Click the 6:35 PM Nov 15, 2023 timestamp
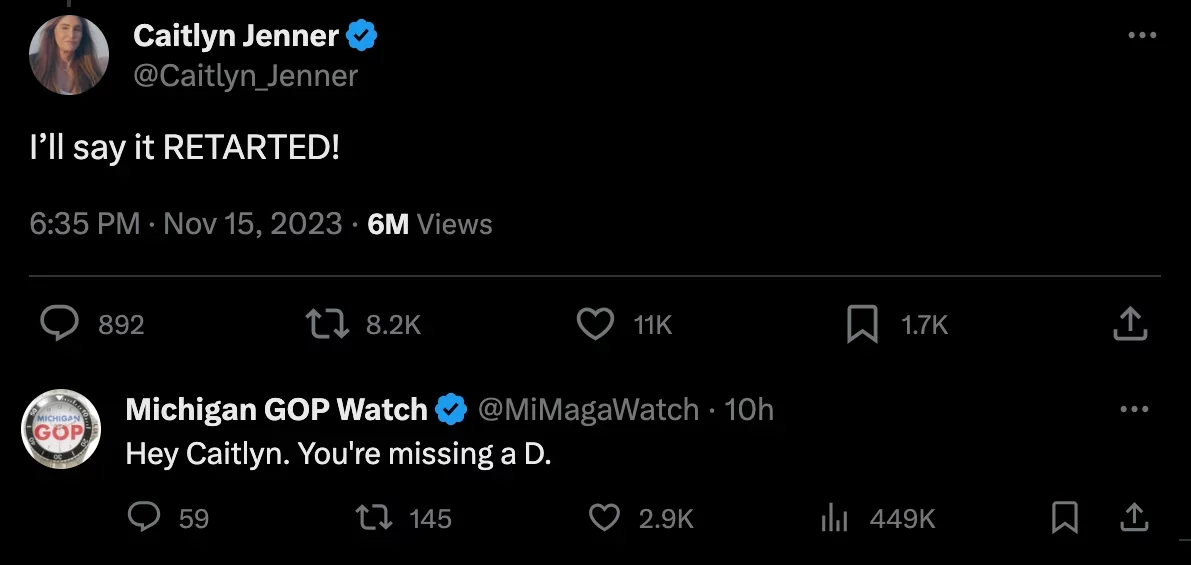 point(186,223)
